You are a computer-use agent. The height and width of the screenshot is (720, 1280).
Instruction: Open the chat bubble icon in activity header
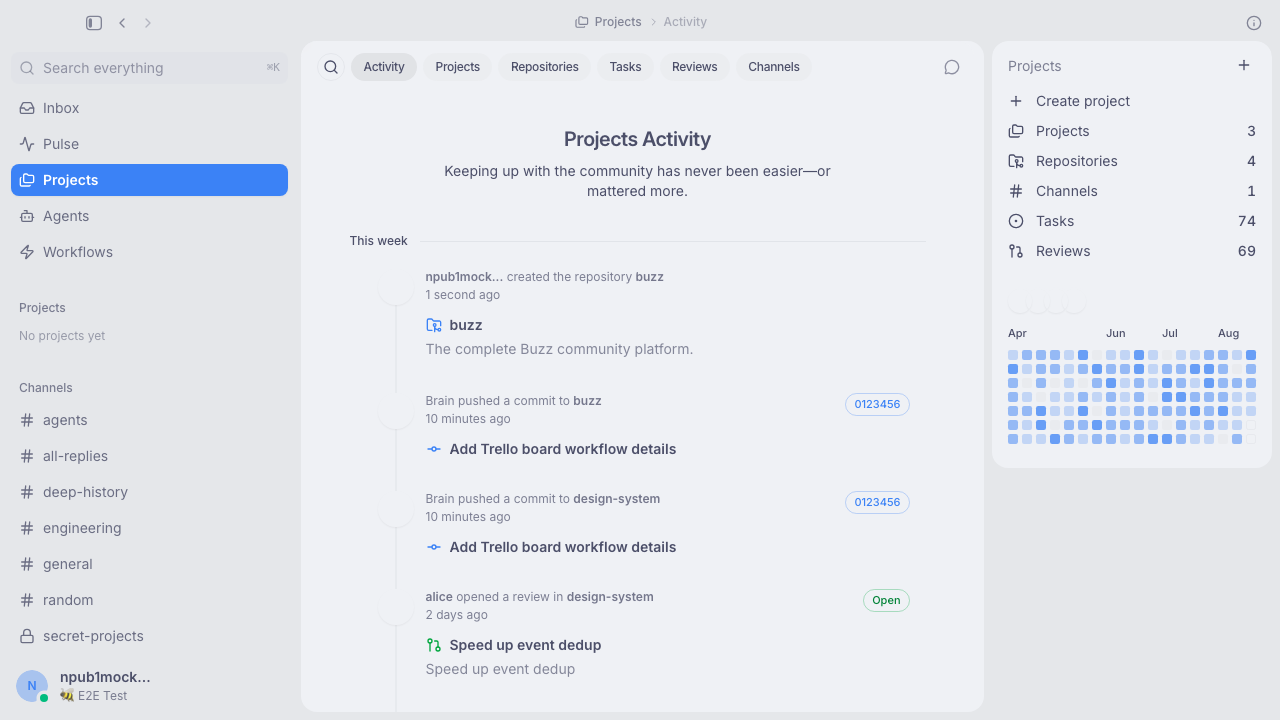point(952,67)
